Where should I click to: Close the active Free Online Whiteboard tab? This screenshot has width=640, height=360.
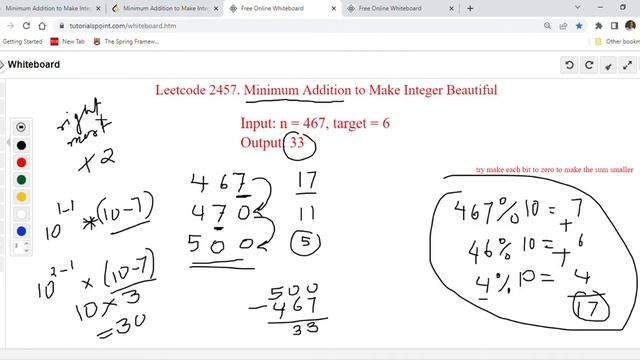click(x=333, y=8)
